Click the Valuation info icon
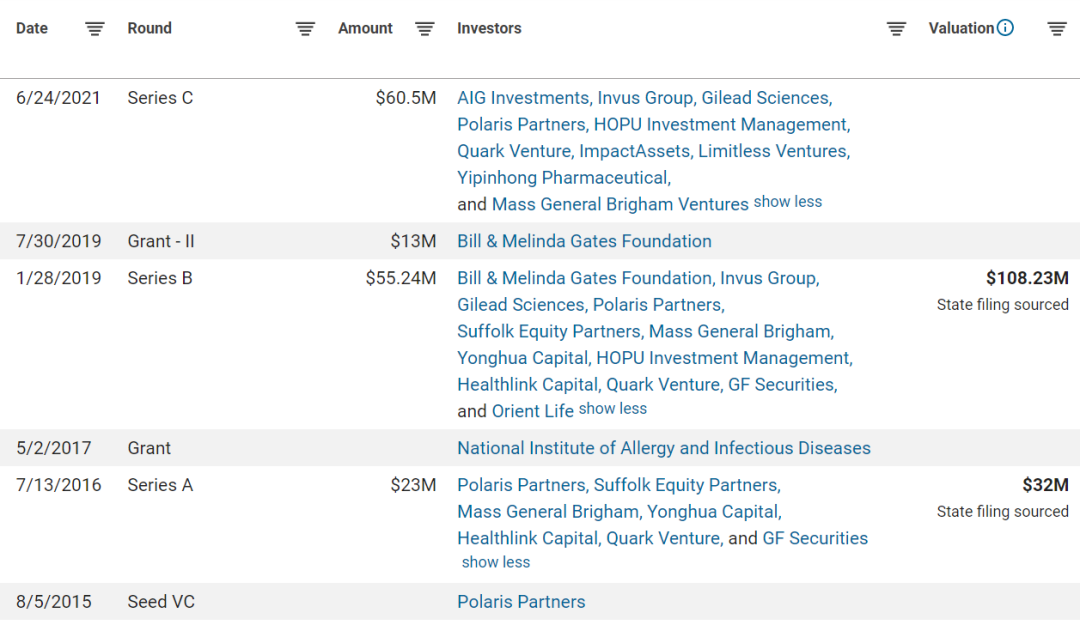1080x625 pixels. pos(1006,28)
